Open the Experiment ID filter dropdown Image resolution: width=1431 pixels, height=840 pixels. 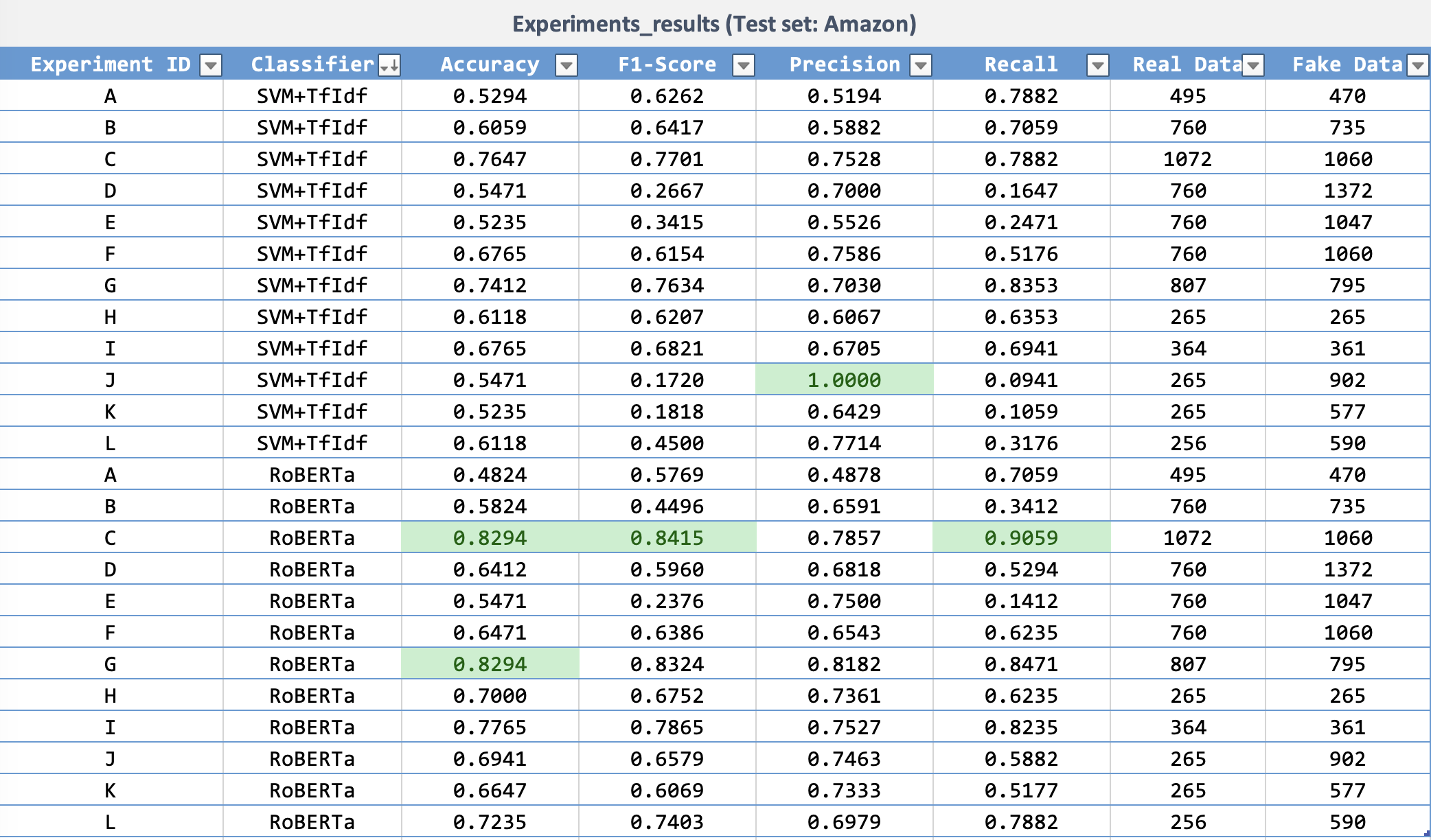(x=211, y=65)
